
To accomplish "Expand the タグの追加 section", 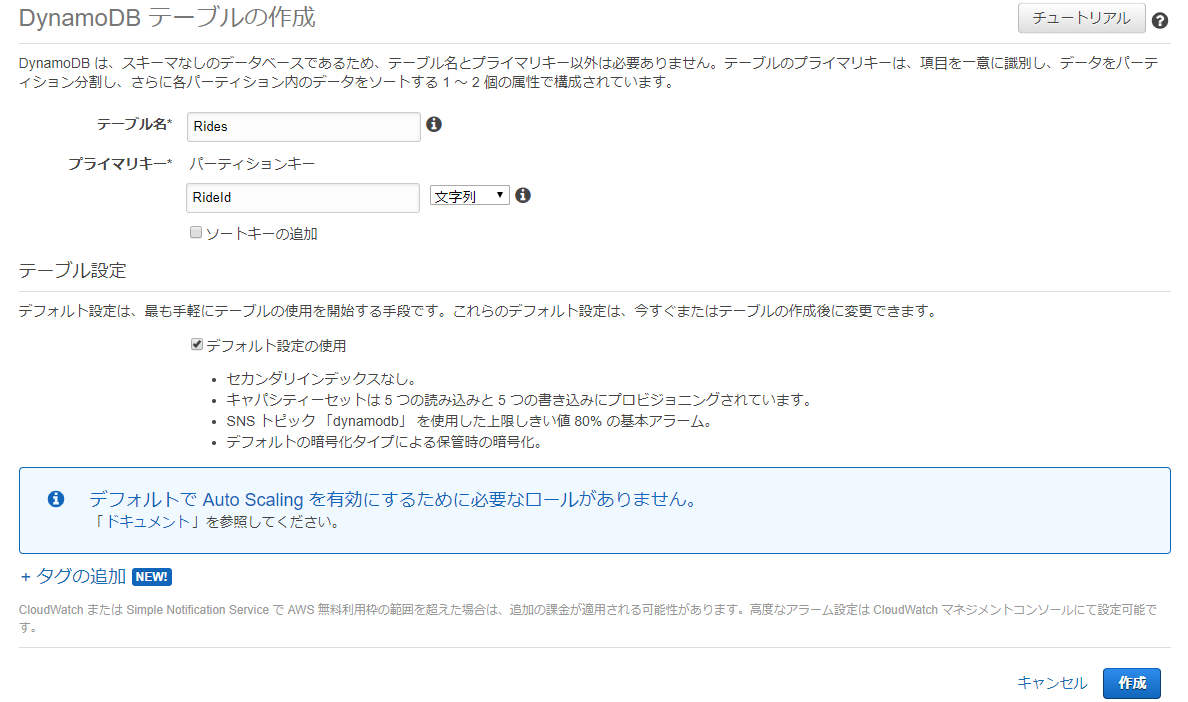I will (x=80, y=577).
